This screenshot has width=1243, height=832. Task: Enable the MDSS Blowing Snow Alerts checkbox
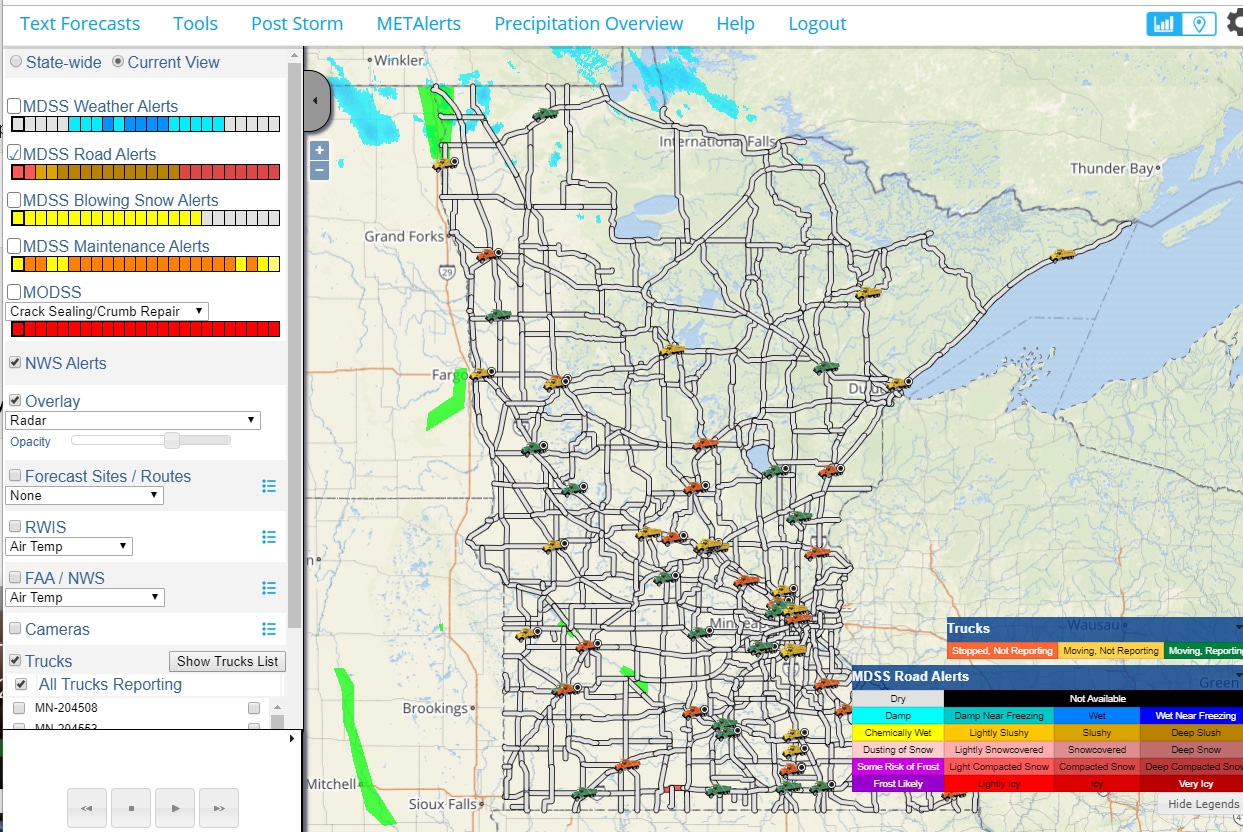coord(15,200)
